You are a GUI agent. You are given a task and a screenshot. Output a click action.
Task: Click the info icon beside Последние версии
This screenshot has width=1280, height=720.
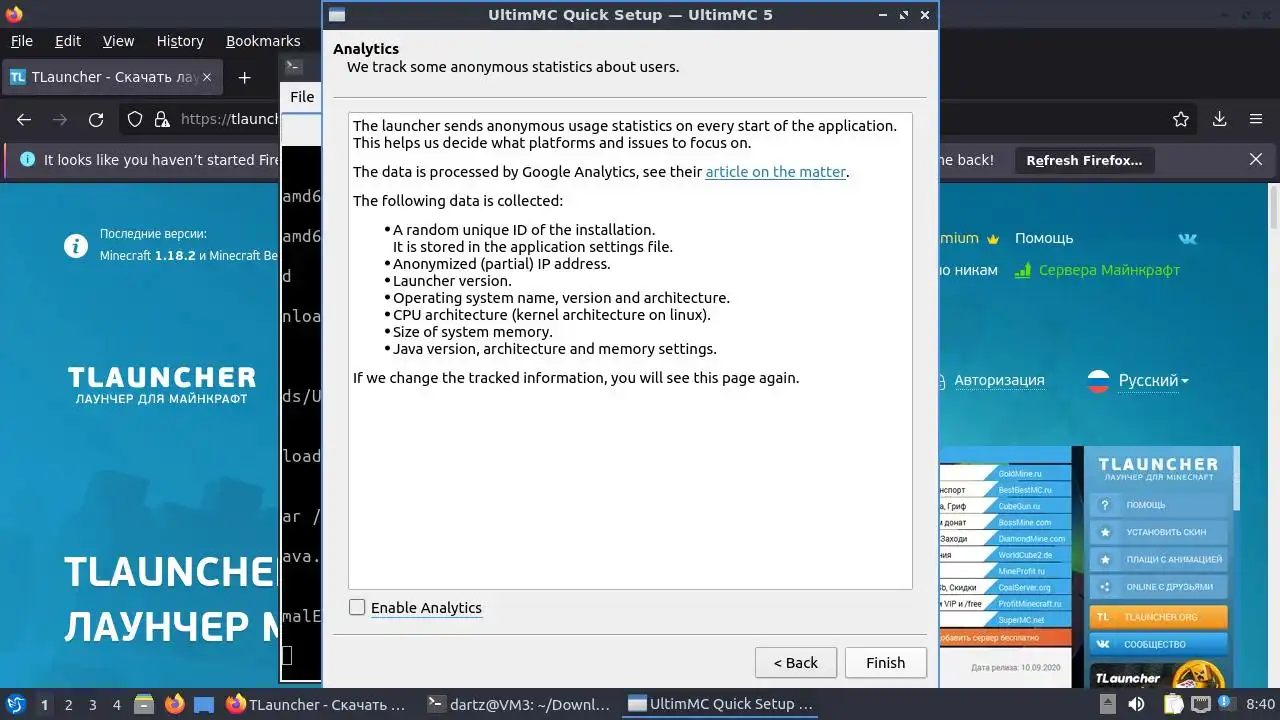(76, 245)
